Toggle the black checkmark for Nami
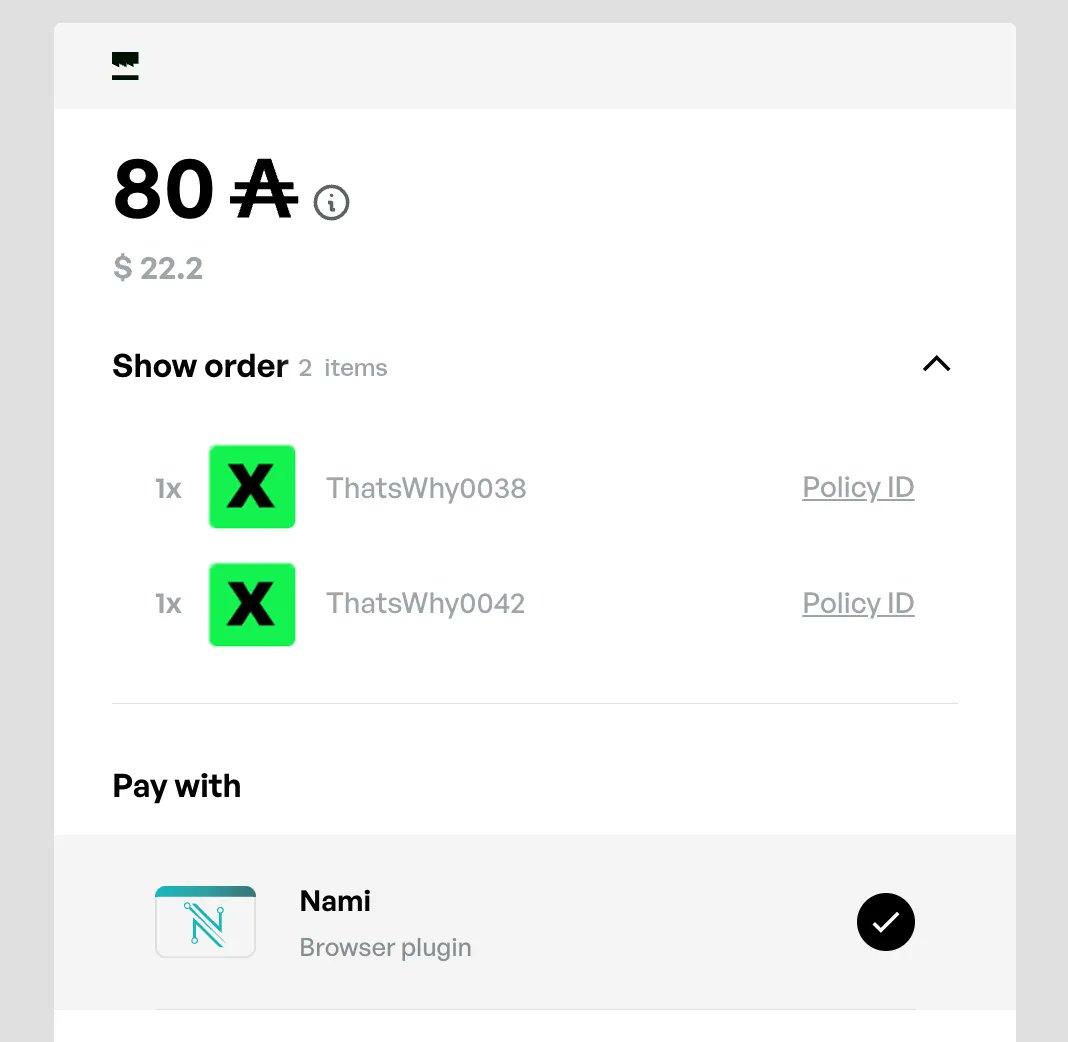1068x1042 pixels. pos(885,922)
